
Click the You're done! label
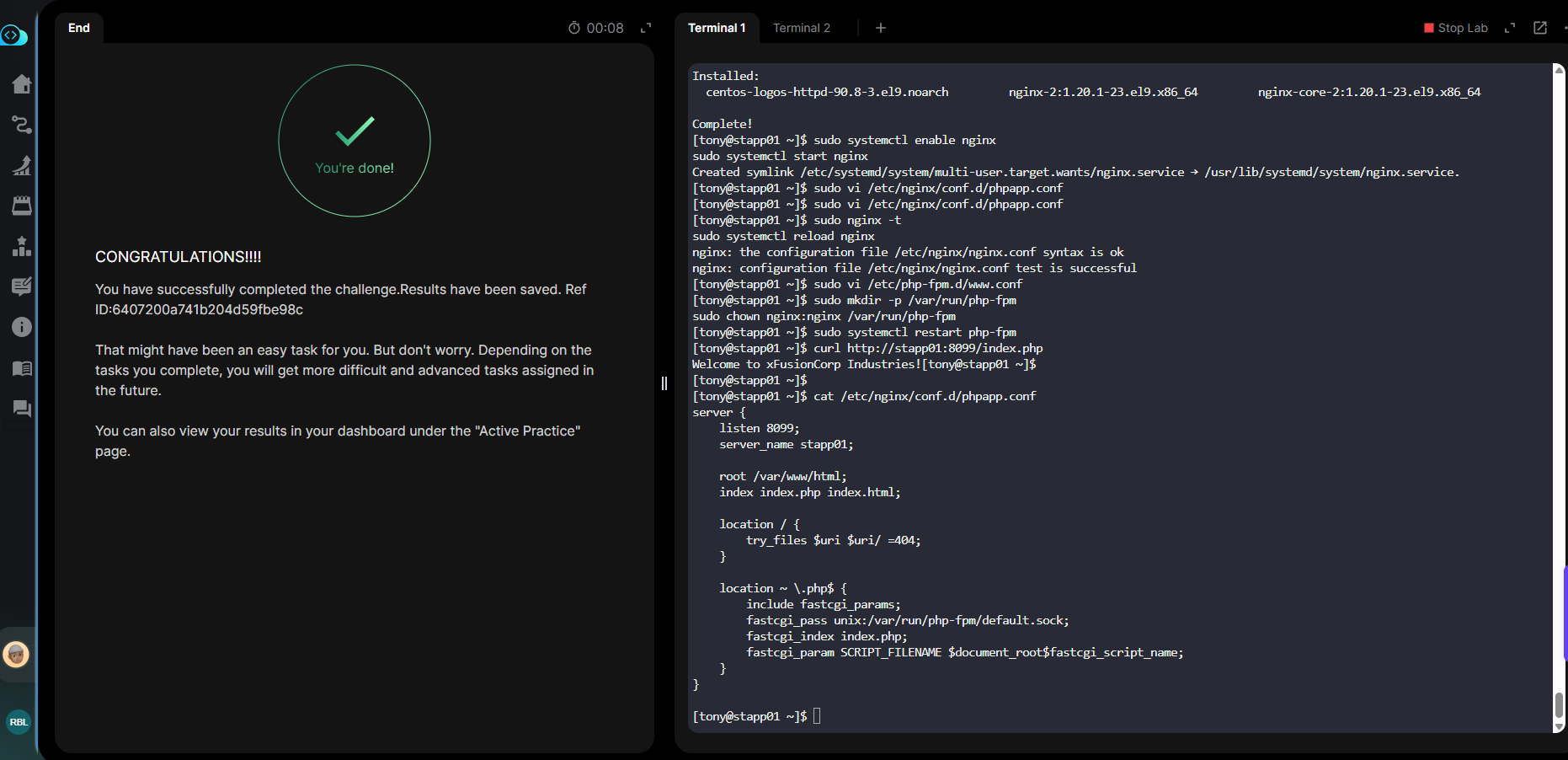tap(355, 168)
